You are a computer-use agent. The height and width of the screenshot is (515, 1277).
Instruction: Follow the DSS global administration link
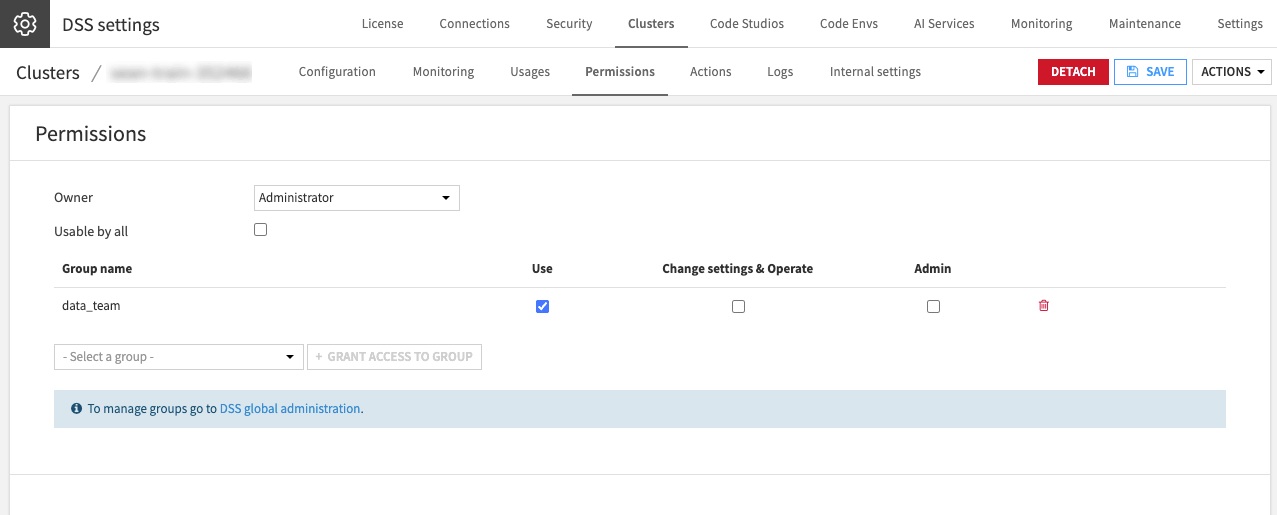click(289, 409)
